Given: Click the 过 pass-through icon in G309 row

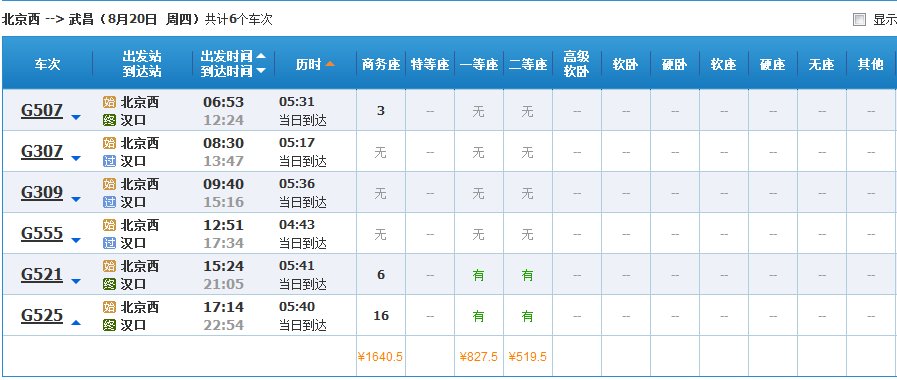Looking at the screenshot, I should [x=109, y=202].
